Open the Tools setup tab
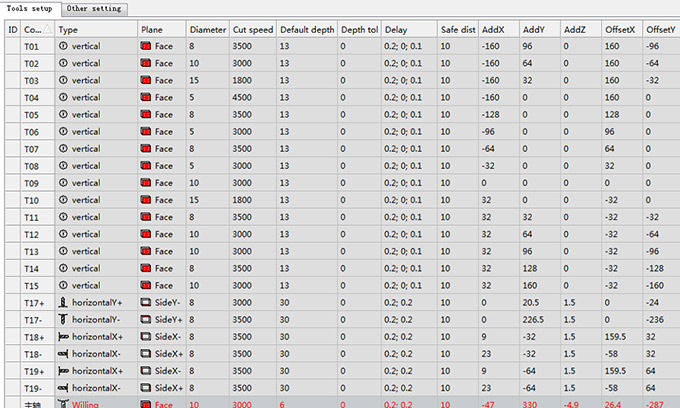The height and width of the screenshot is (408, 680). coord(30,8)
